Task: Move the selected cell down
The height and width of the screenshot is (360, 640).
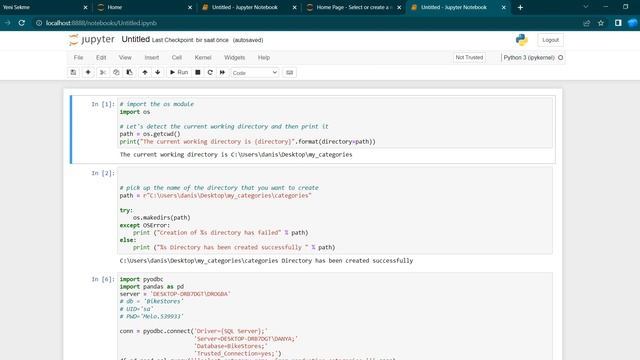Action: tap(158, 73)
